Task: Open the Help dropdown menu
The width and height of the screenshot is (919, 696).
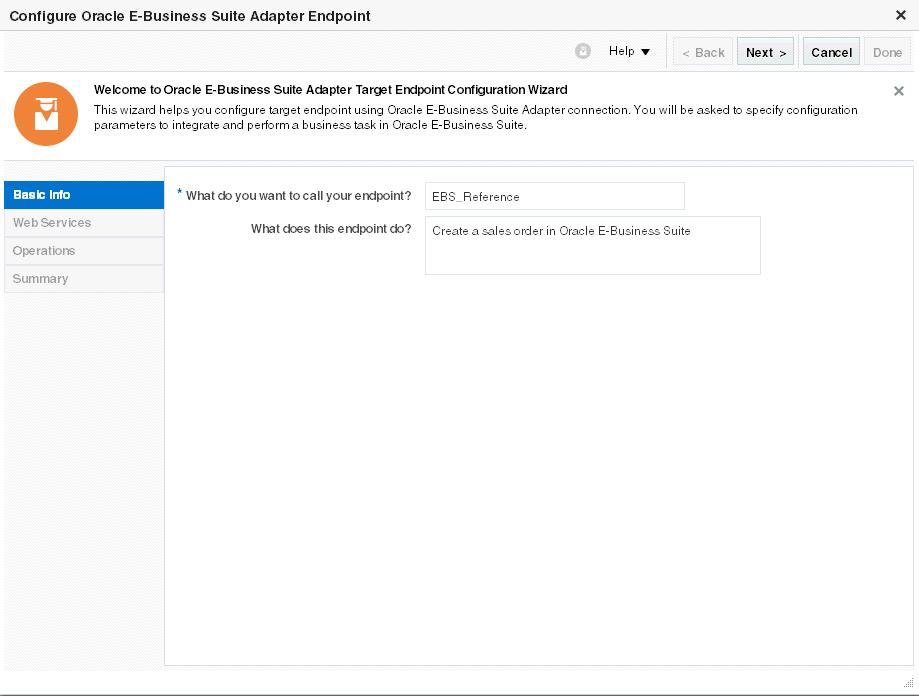Action: pyautogui.click(x=629, y=52)
